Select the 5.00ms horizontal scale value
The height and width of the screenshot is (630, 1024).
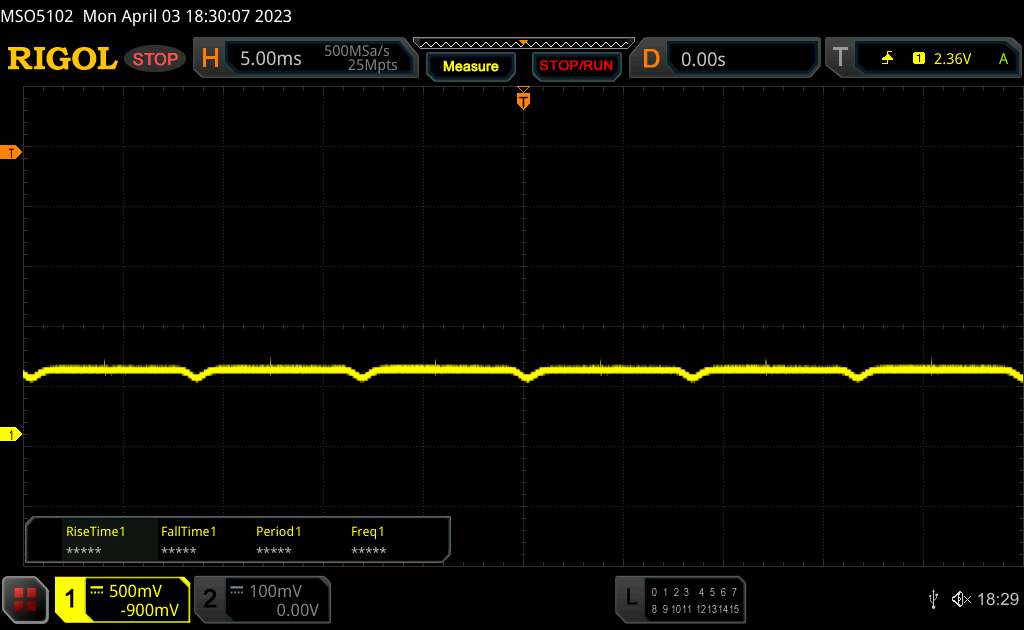click(x=270, y=59)
